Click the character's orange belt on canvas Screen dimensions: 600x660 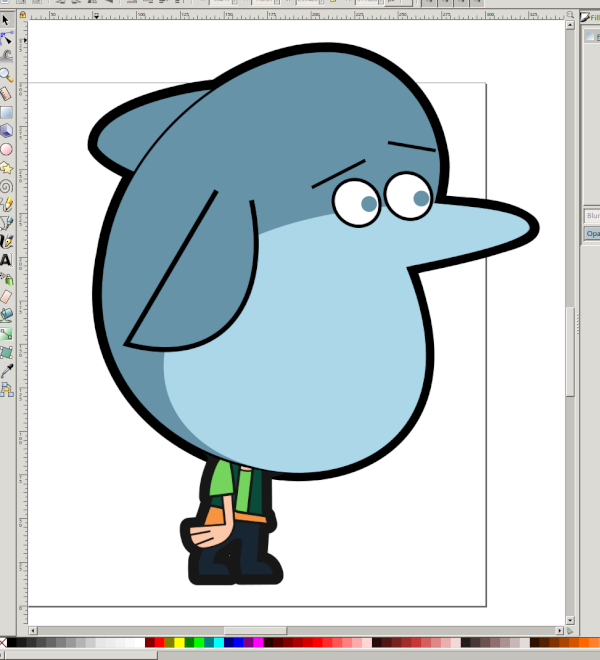(x=251, y=517)
